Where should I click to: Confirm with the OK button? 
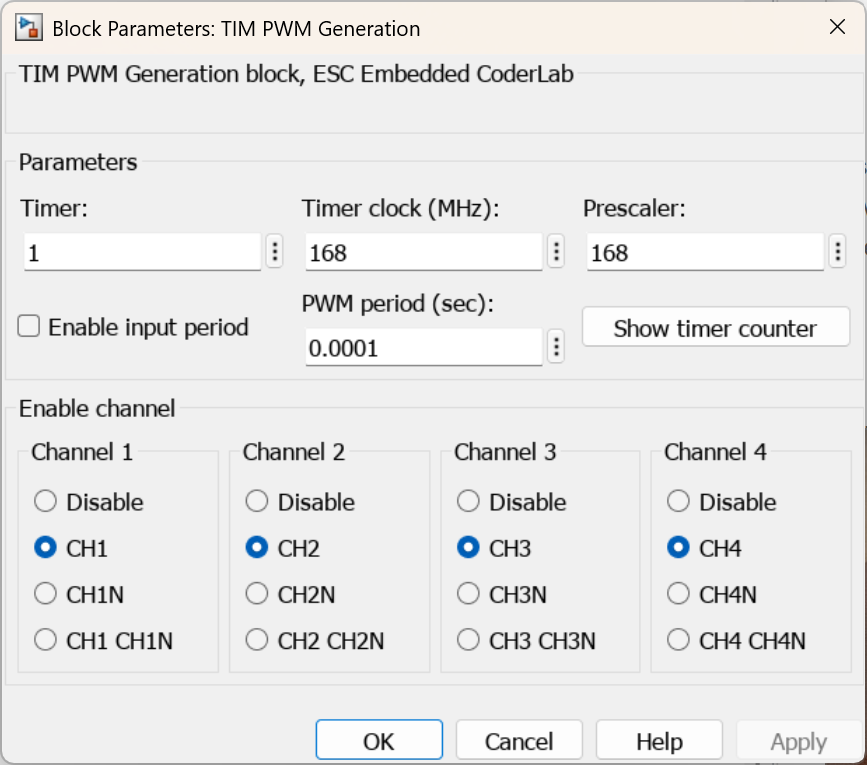point(379,740)
